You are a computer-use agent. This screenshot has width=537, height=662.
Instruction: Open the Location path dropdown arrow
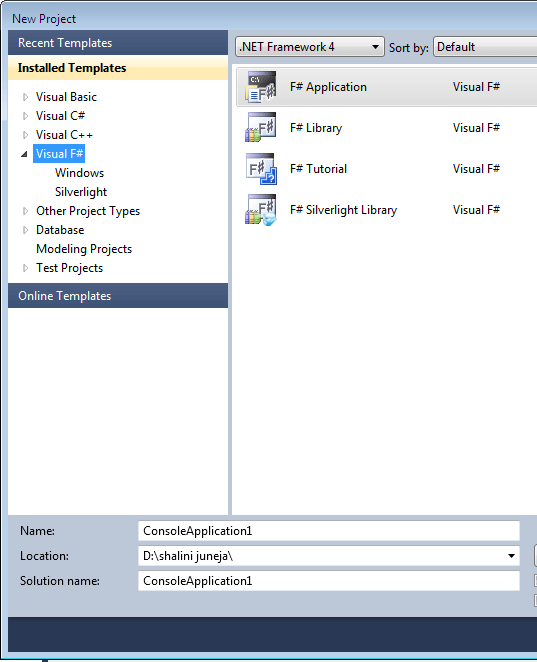[x=511, y=556]
